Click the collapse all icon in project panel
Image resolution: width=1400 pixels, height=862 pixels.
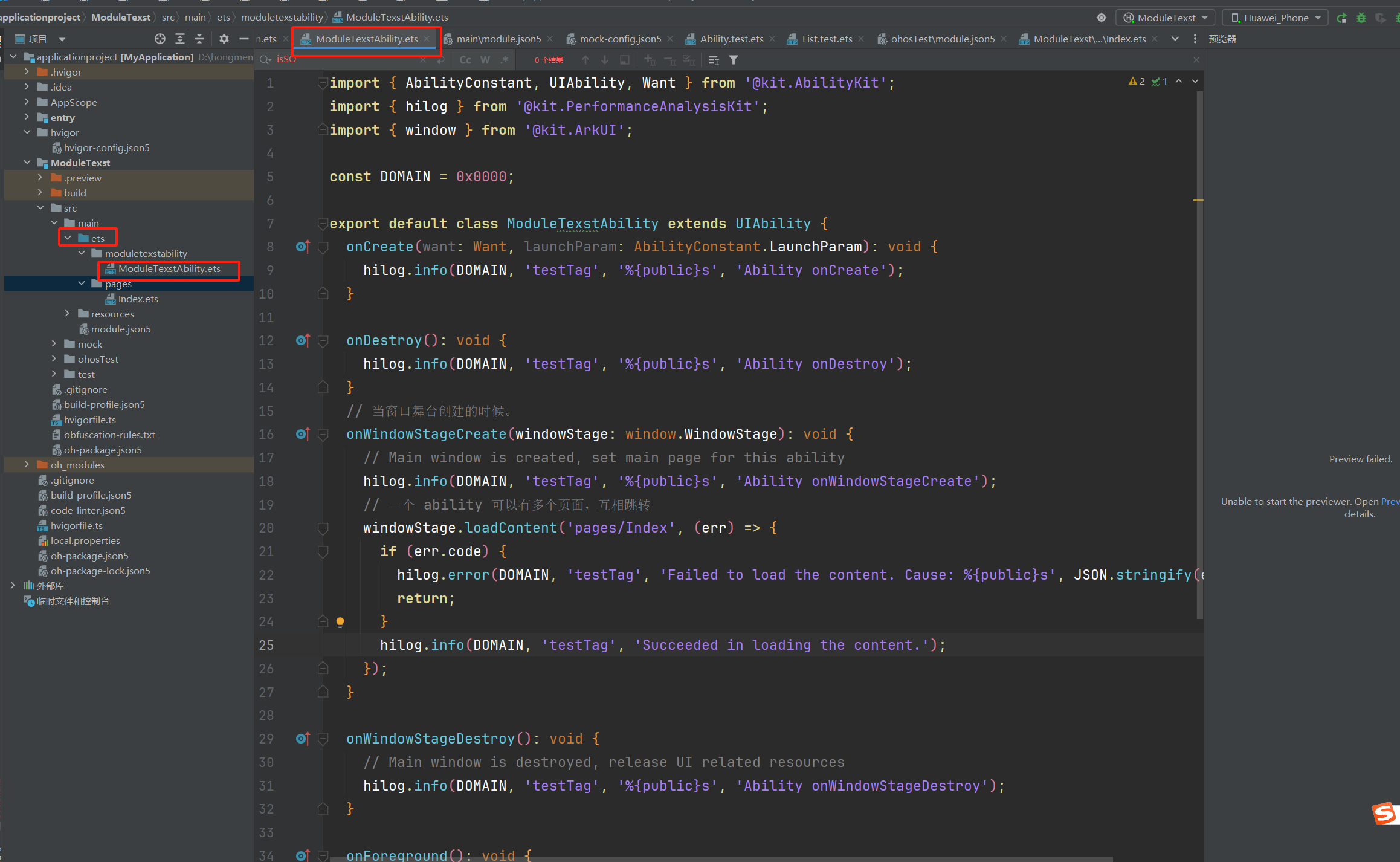pos(199,39)
